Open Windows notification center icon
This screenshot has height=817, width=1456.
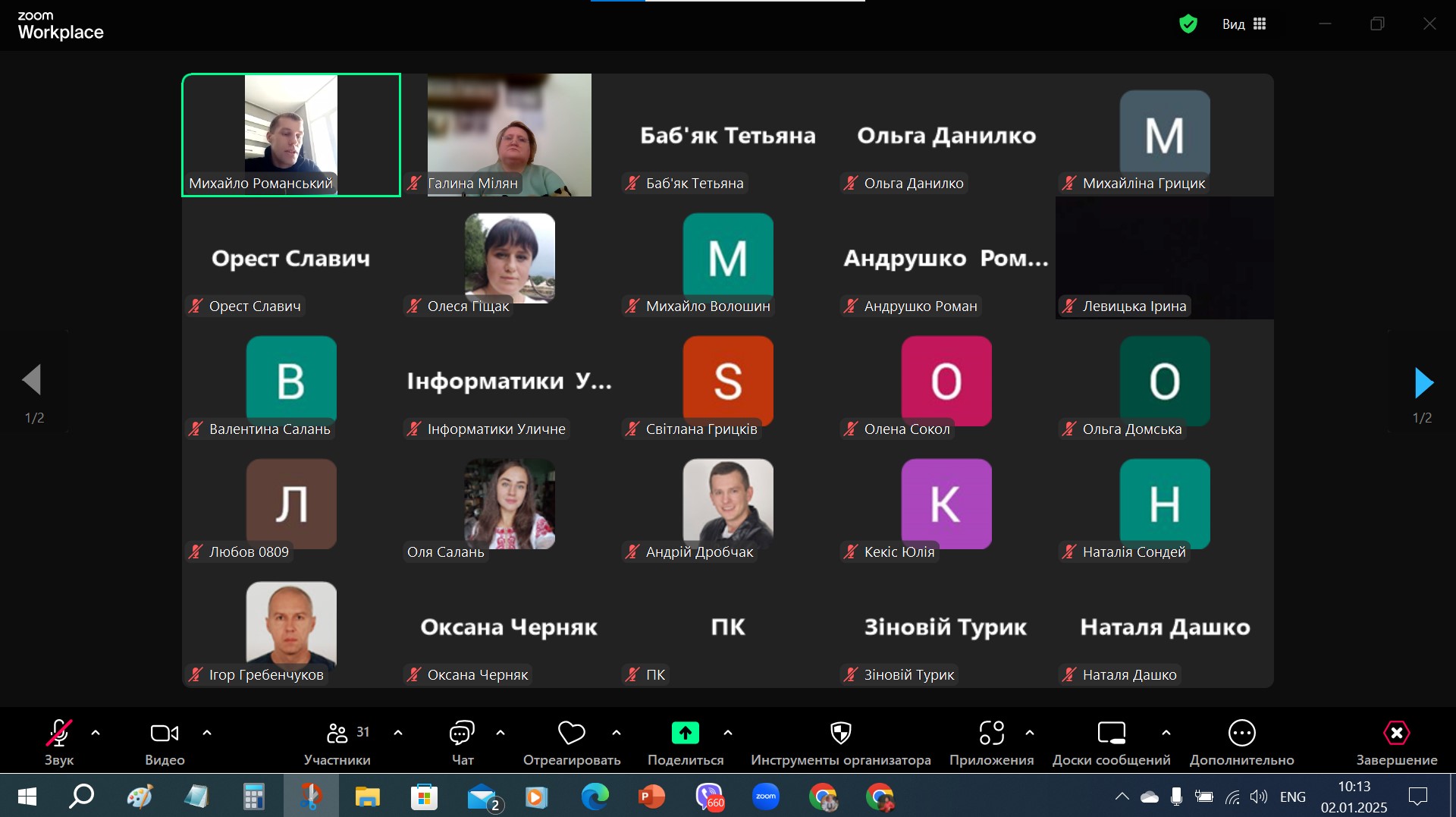[x=1418, y=797]
